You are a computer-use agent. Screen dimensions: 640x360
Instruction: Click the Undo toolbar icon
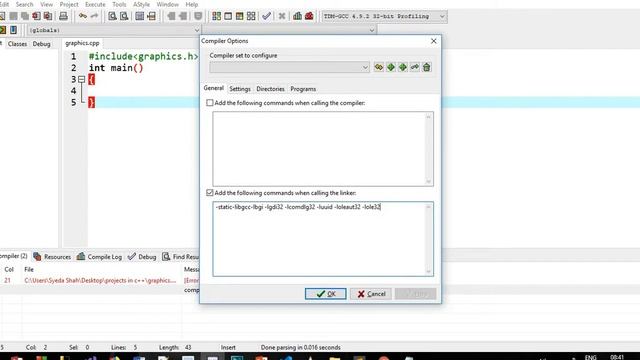point(83,16)
